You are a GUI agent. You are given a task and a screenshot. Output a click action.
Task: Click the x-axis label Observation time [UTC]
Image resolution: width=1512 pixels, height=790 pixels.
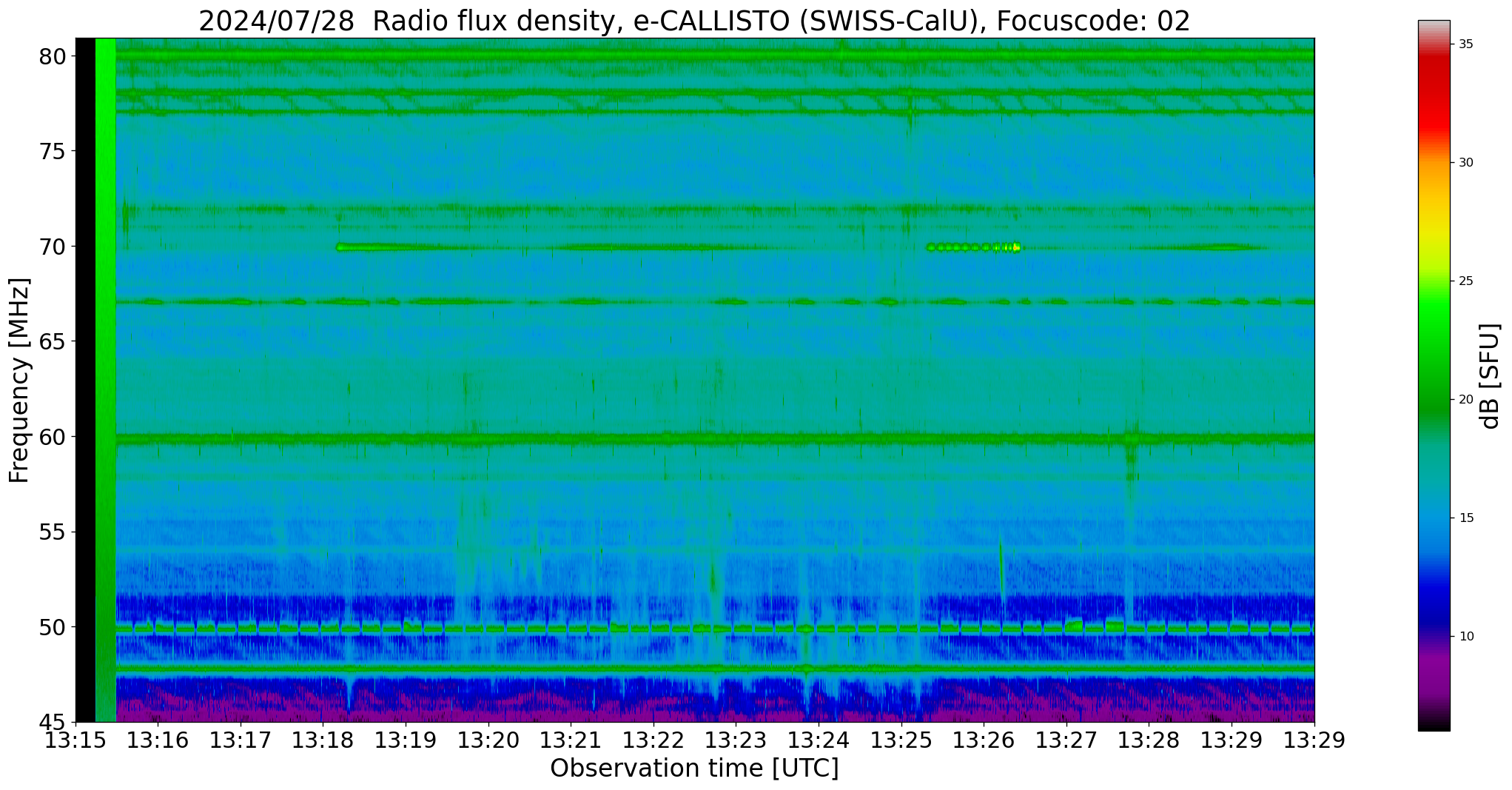(x=694, y=769)
